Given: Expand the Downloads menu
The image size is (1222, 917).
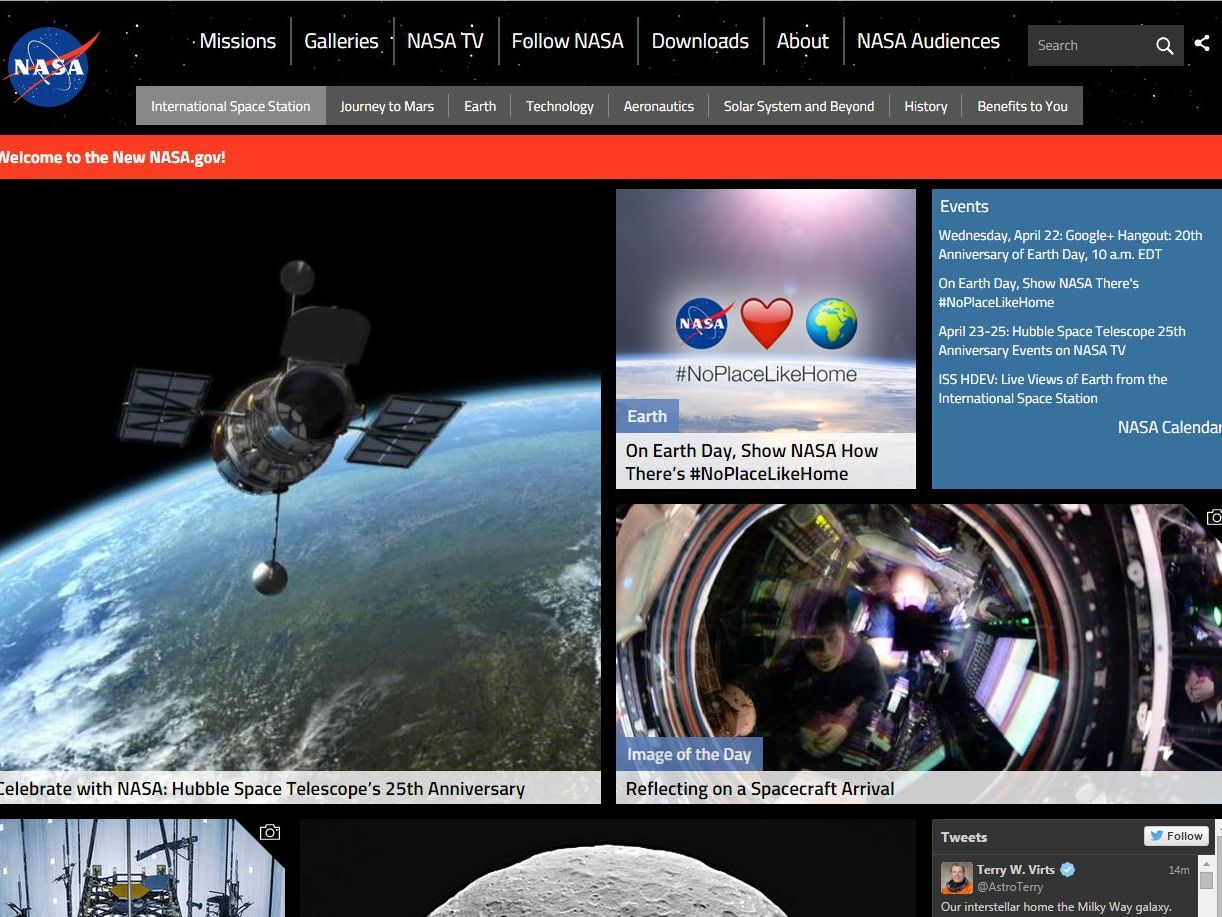Looking at the screenshot, I should point(700,41).
